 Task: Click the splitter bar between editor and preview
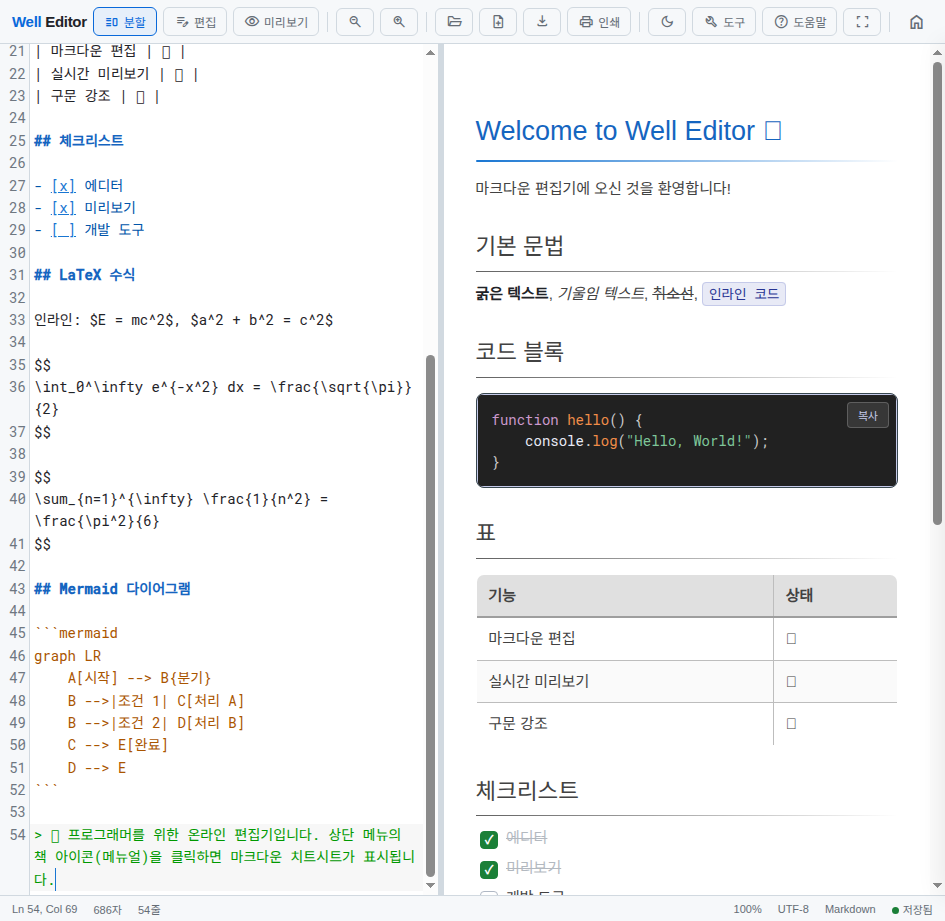tap(441, 469)
